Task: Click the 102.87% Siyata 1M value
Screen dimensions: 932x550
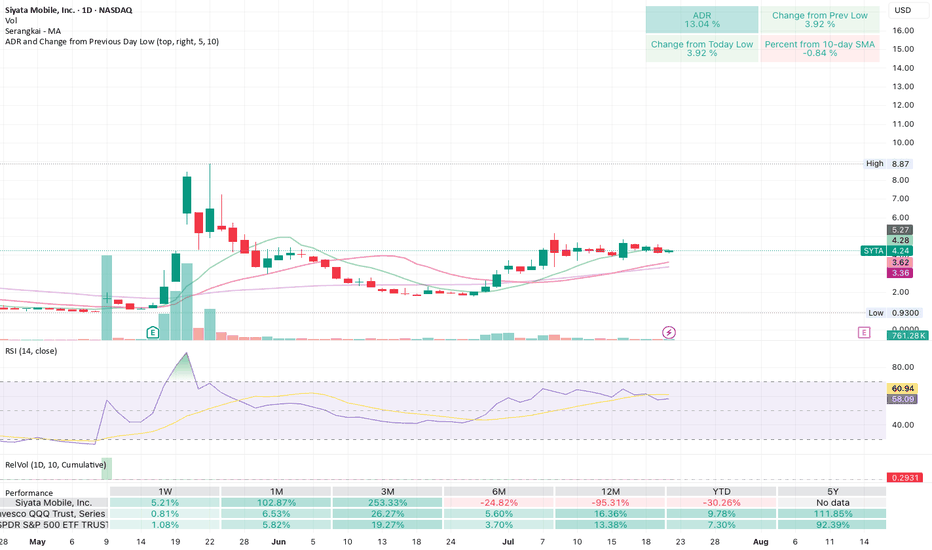Action: click(276, 502)
